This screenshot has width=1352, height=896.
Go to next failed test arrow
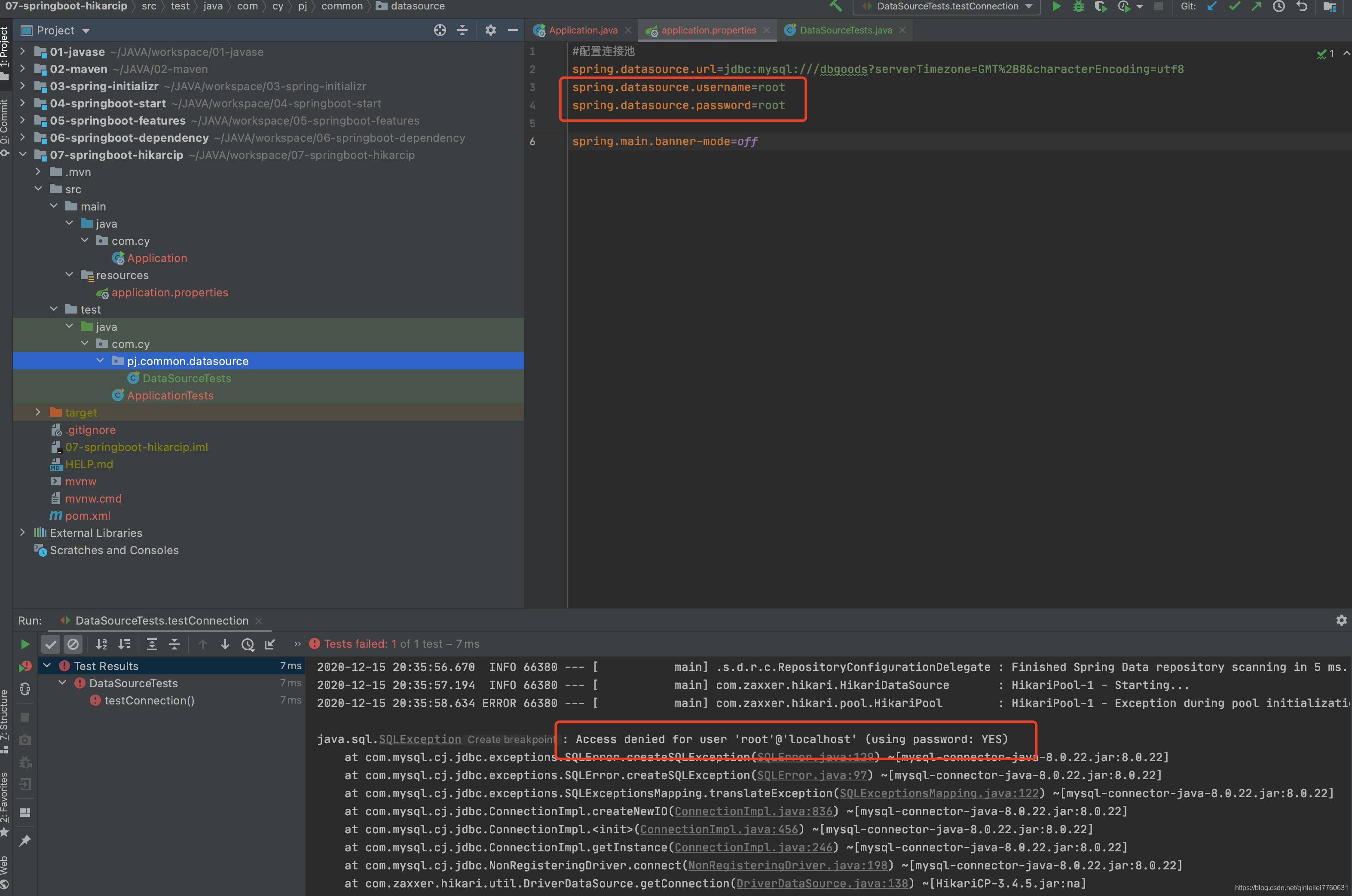[x=225, y=644]
